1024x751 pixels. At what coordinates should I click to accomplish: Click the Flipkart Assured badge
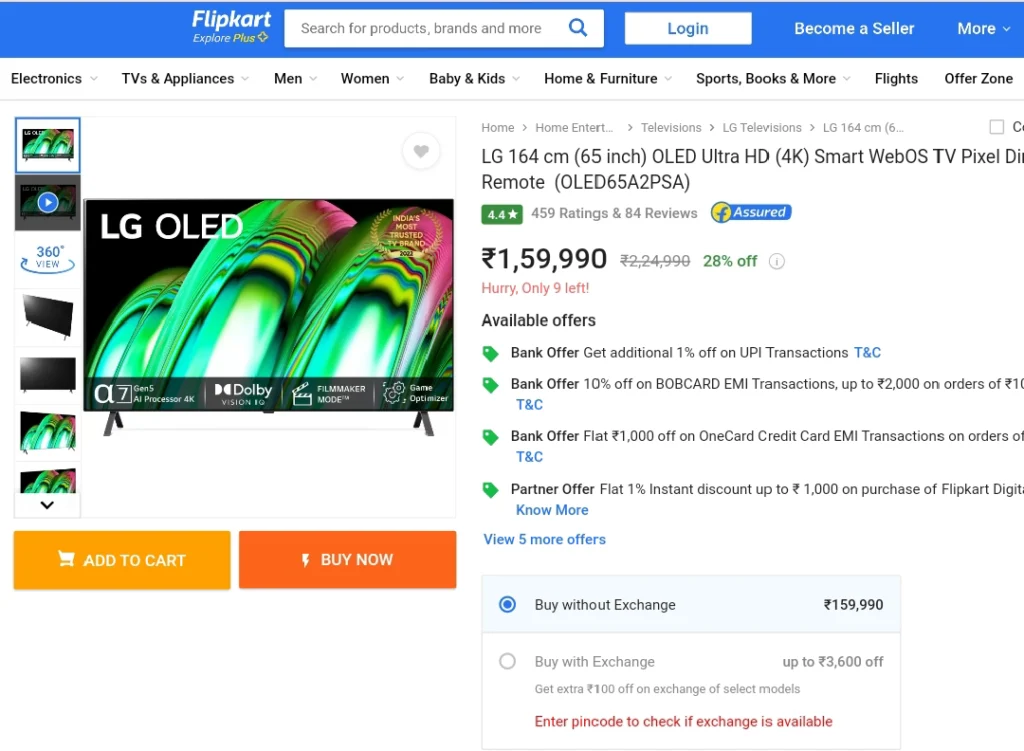click(750, 213)
